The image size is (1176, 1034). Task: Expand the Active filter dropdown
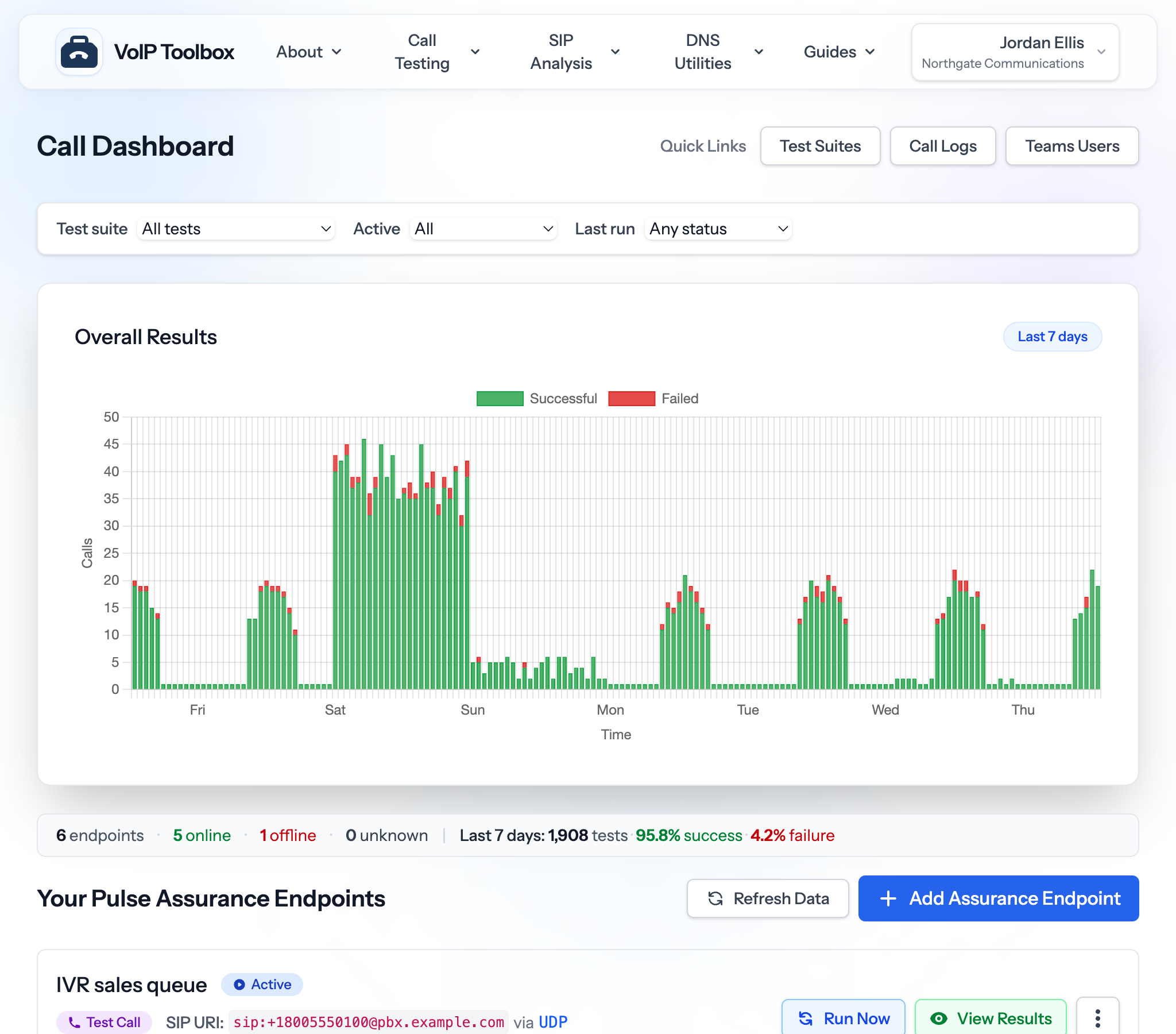[x=483, y=229]
